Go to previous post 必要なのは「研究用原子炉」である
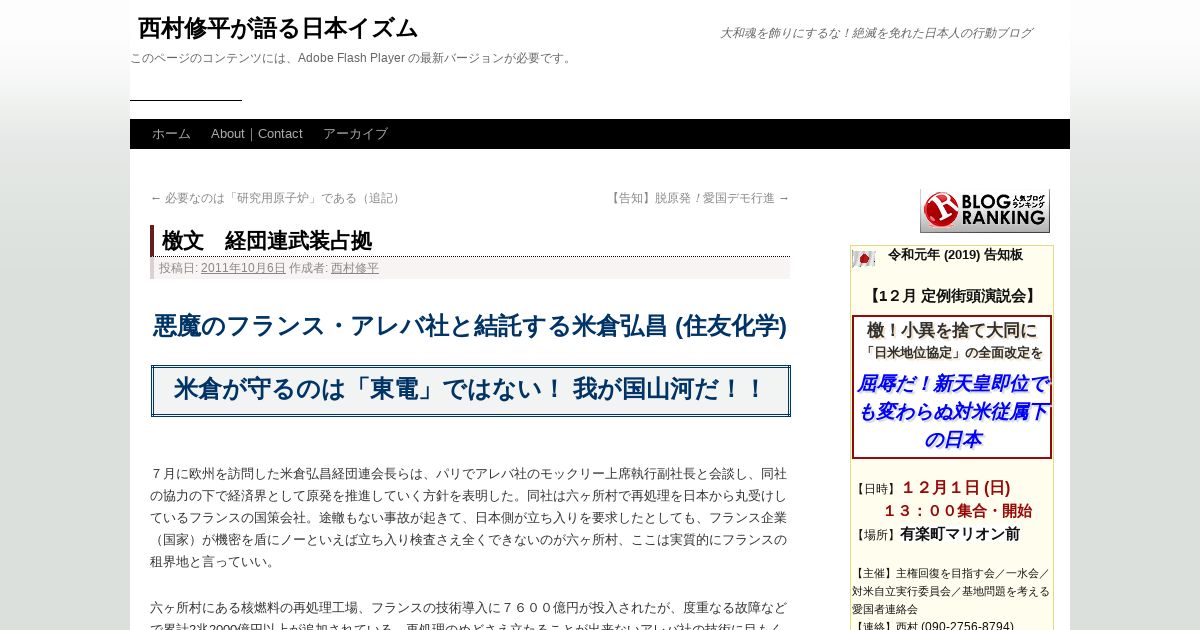Screen dimensions: 1200x630 point(276,198)
